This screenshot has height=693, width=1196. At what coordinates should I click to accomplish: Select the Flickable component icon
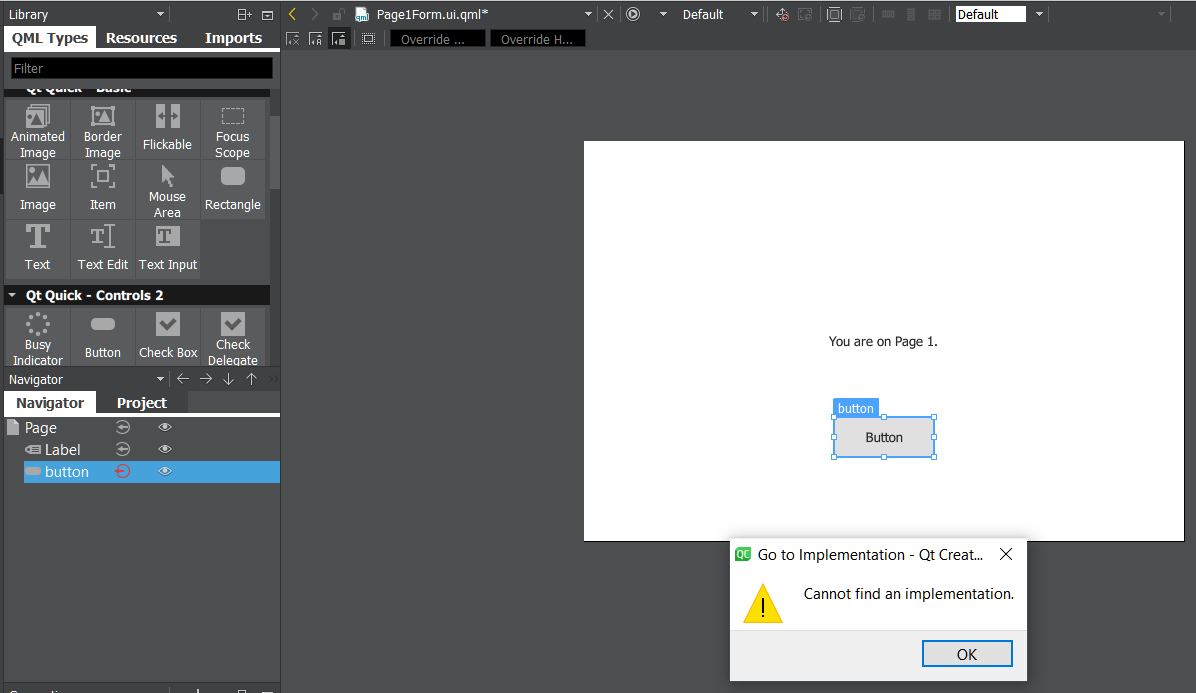[x=167, y=128]
